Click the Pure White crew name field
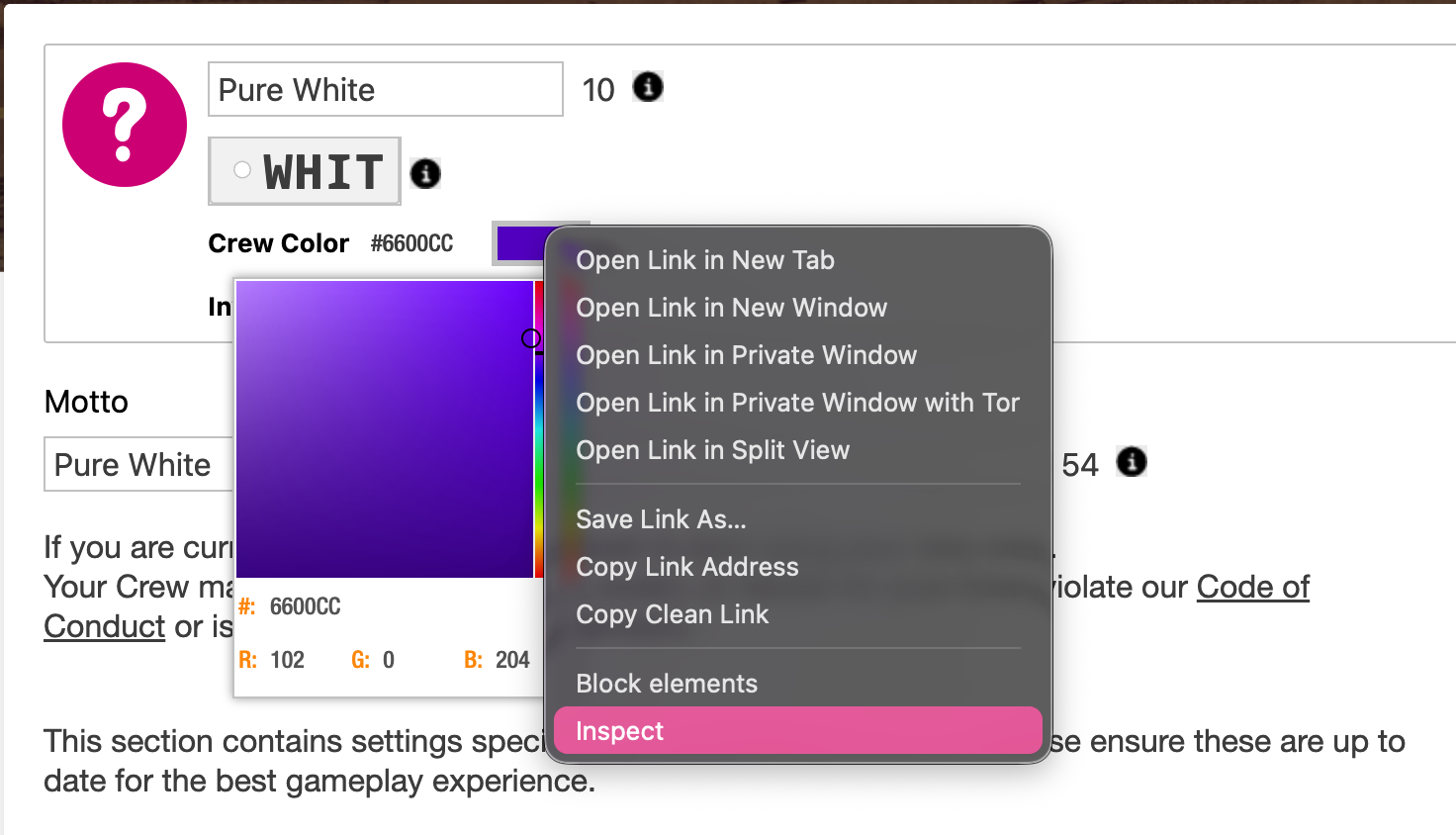This screenshot has width=1456, height=835. tap(385, 90)
